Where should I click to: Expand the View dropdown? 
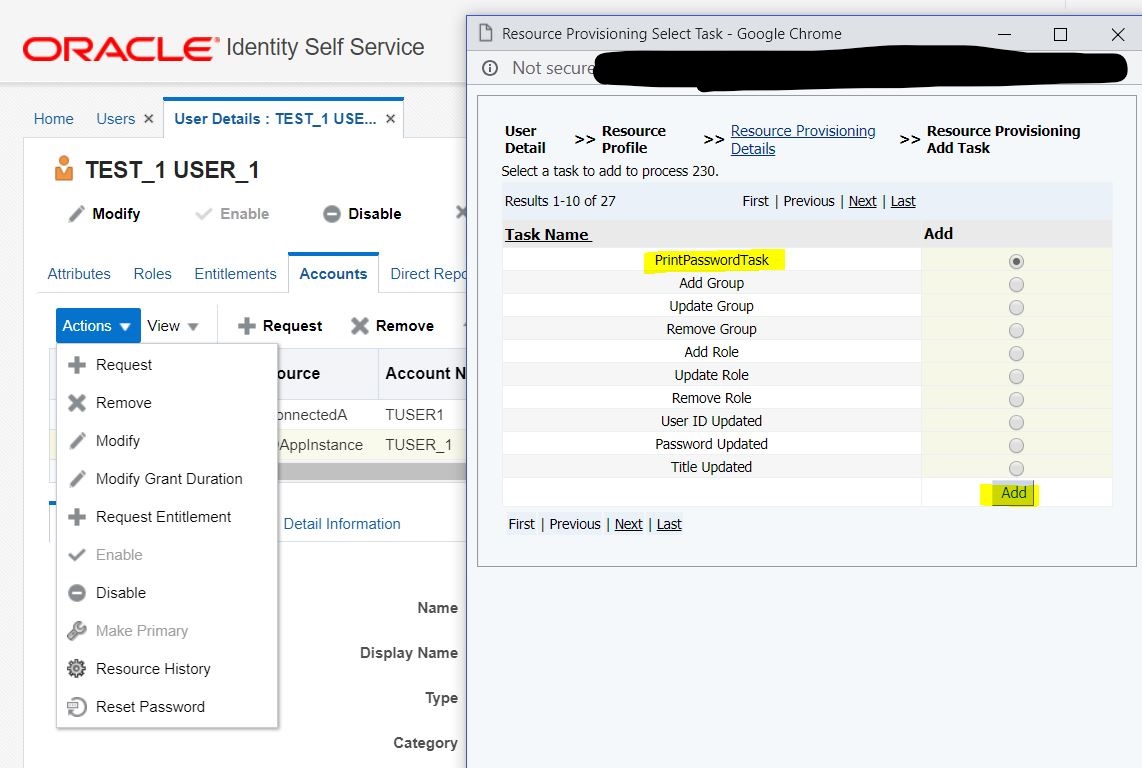pos(174,325)
